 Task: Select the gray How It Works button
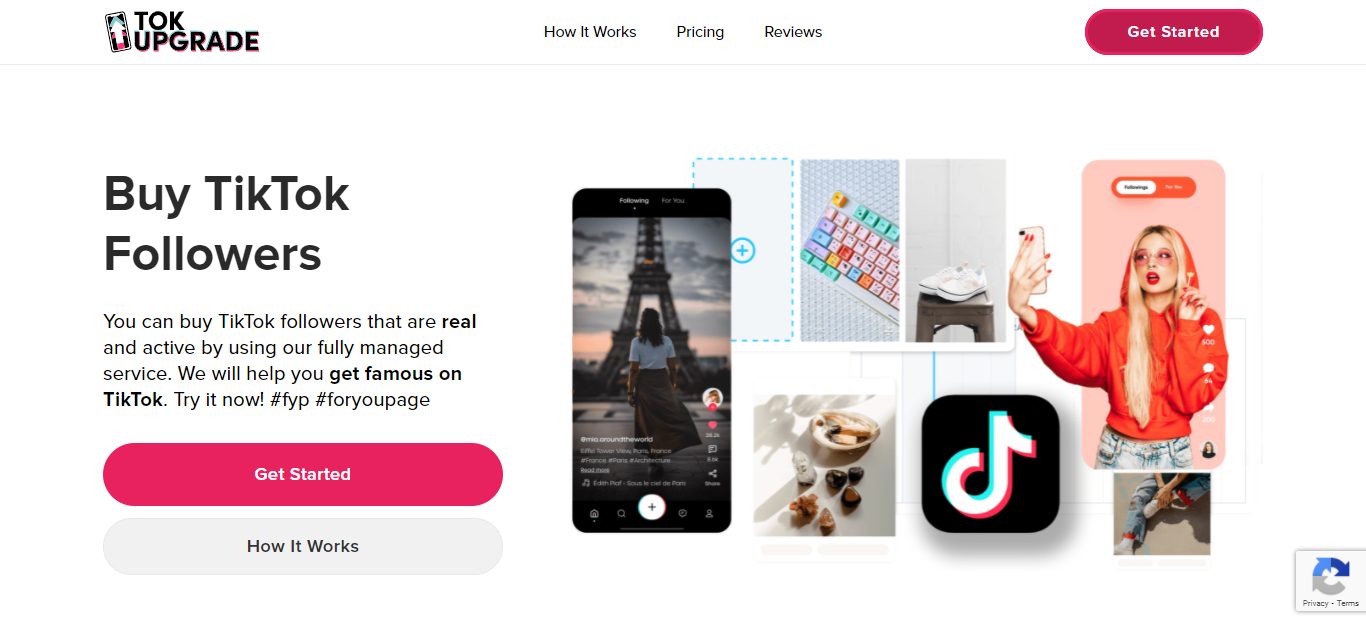303,546
